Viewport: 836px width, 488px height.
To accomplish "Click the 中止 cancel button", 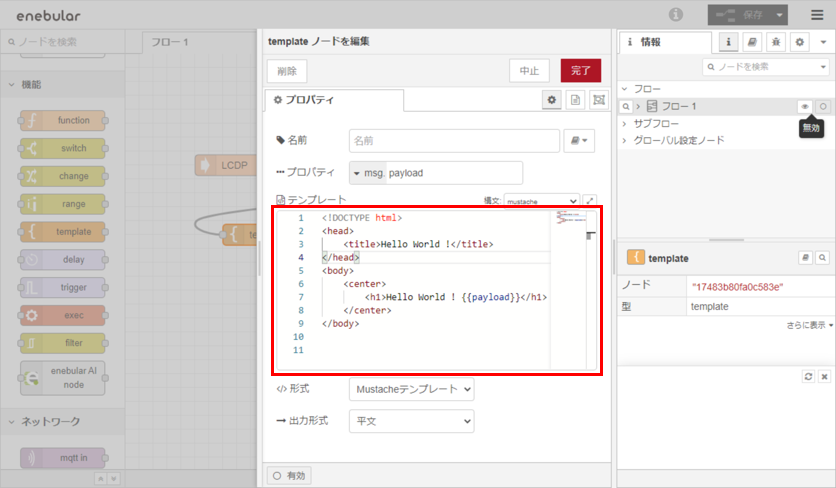I will [529, 70].
